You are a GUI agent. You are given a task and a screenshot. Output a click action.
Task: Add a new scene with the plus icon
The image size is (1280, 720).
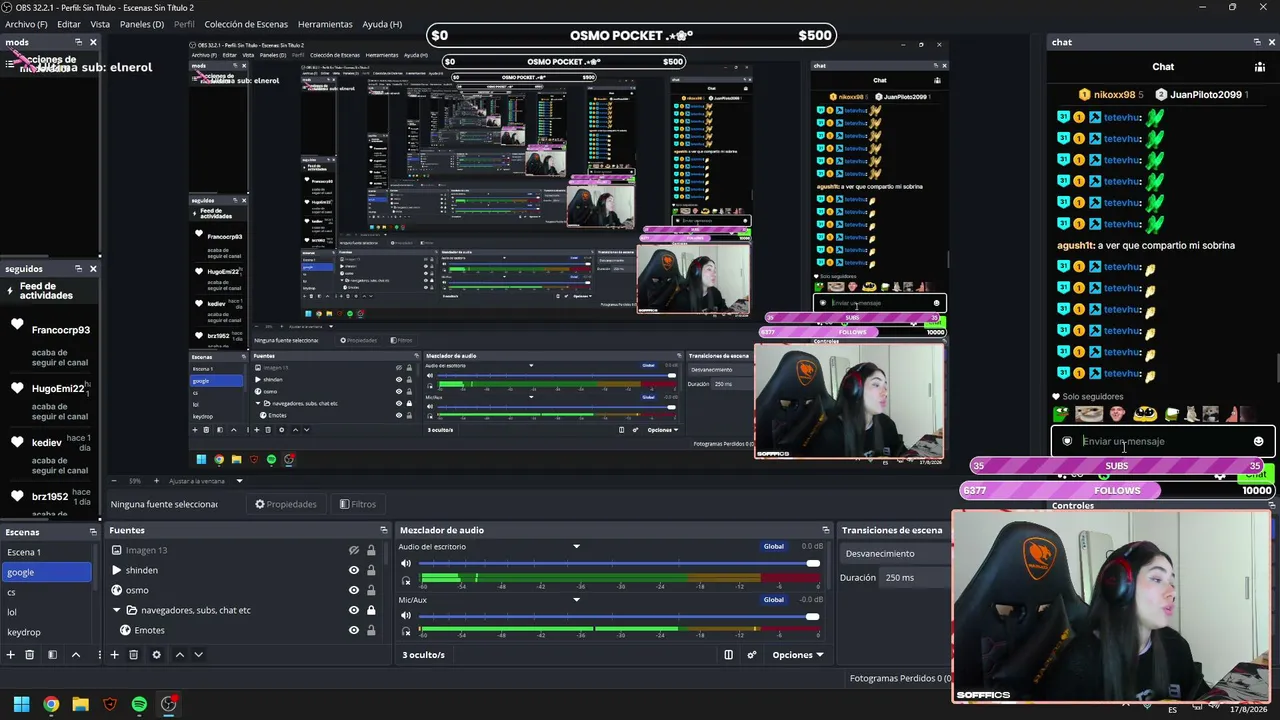[x=10, y=655]
